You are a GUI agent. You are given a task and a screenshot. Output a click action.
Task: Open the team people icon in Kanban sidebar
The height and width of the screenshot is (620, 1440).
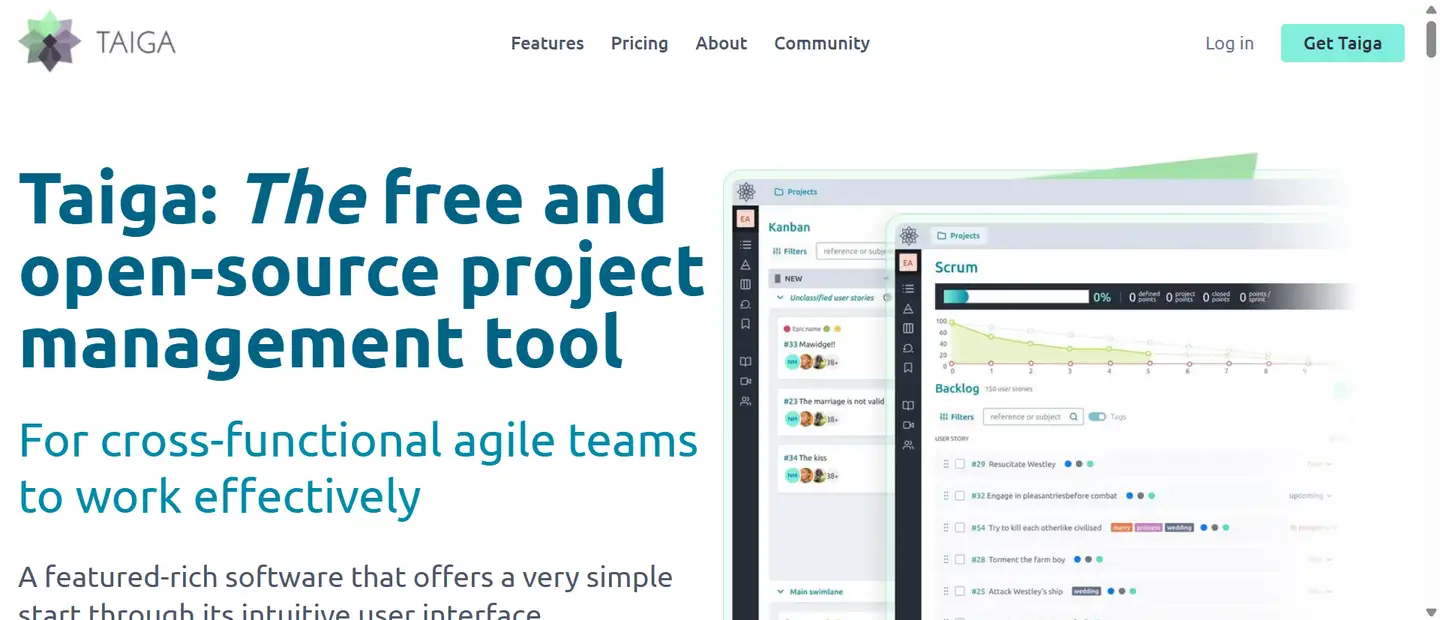746,401
